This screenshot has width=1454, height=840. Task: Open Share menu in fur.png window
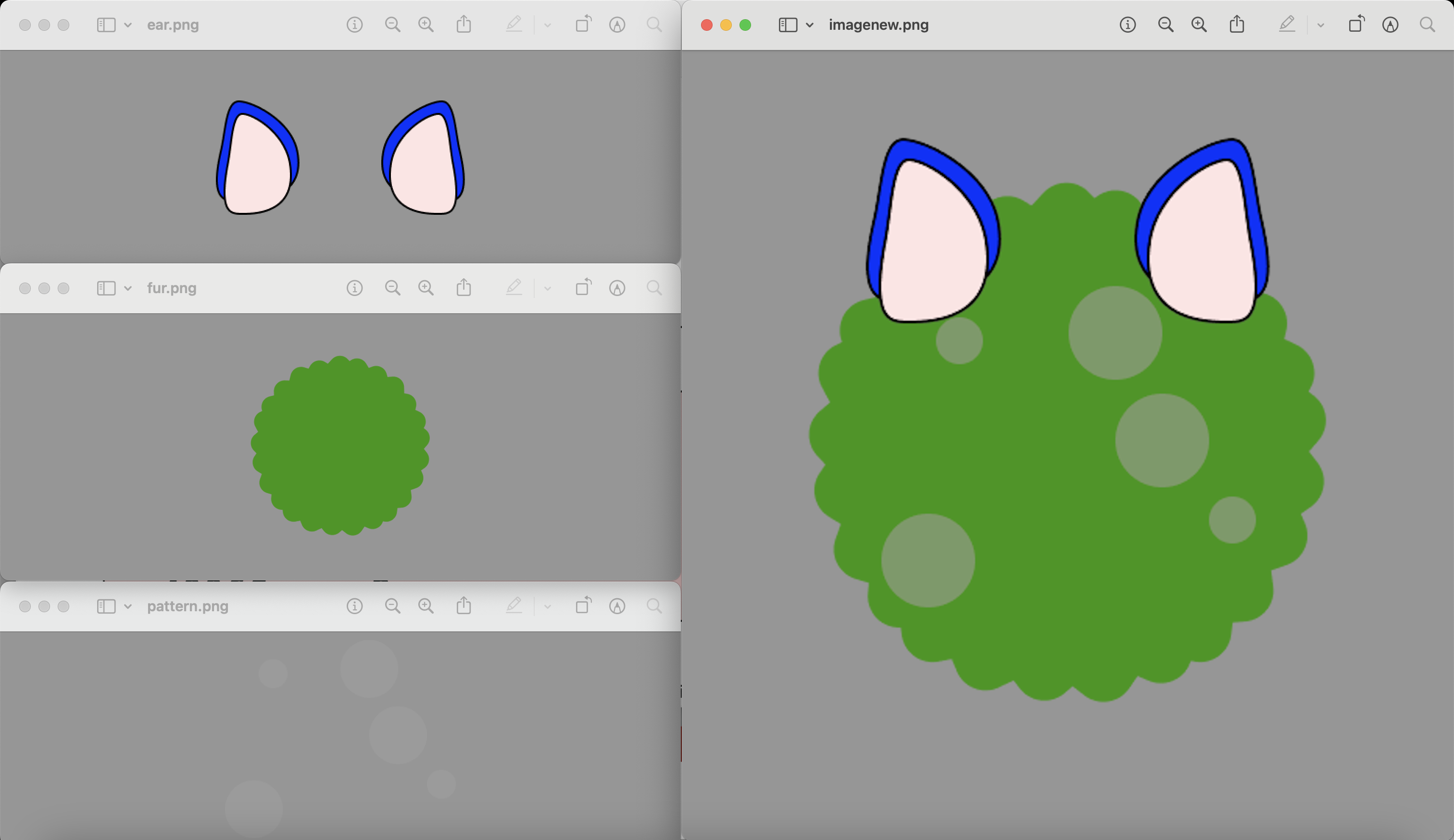[x=464, y=288]
